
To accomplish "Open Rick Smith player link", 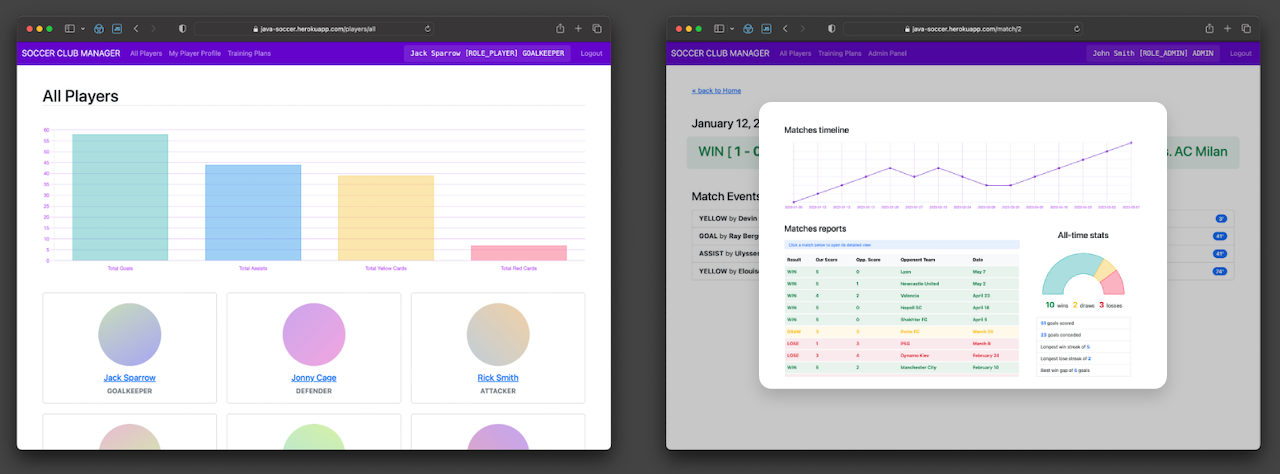I will pos(498,378).
